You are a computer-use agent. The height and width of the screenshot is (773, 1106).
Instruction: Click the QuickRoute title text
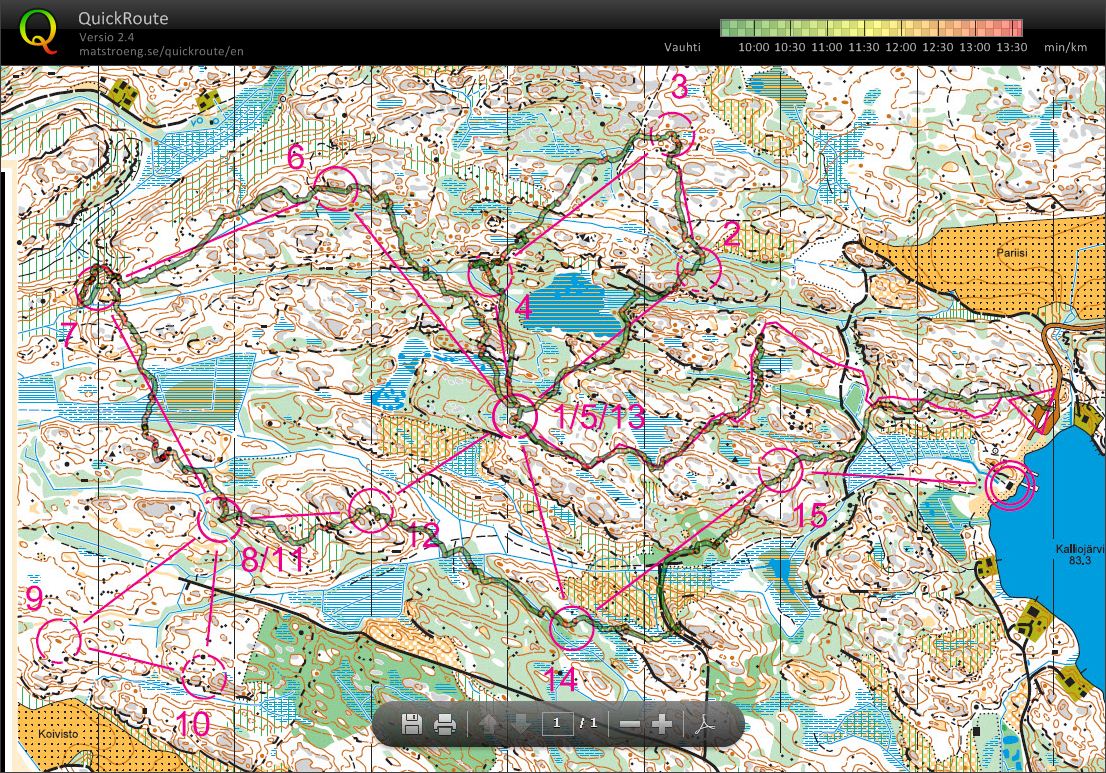[123, 18]
